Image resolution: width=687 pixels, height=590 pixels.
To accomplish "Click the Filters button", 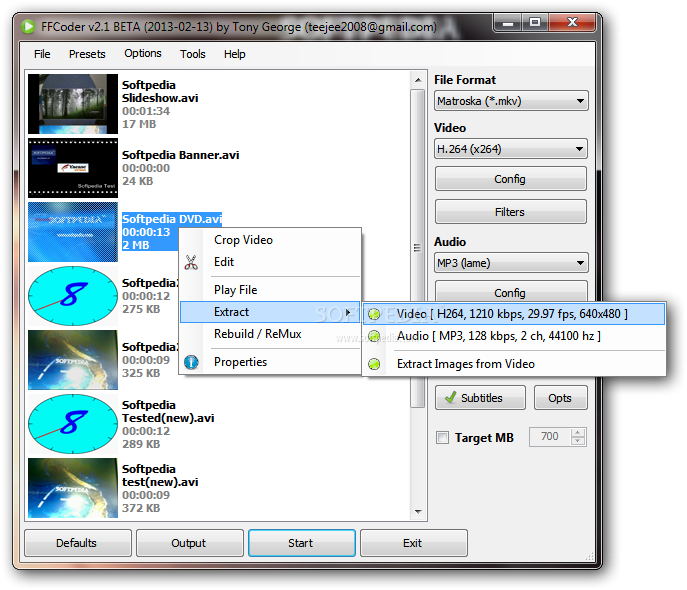I will tap(510, 212).
